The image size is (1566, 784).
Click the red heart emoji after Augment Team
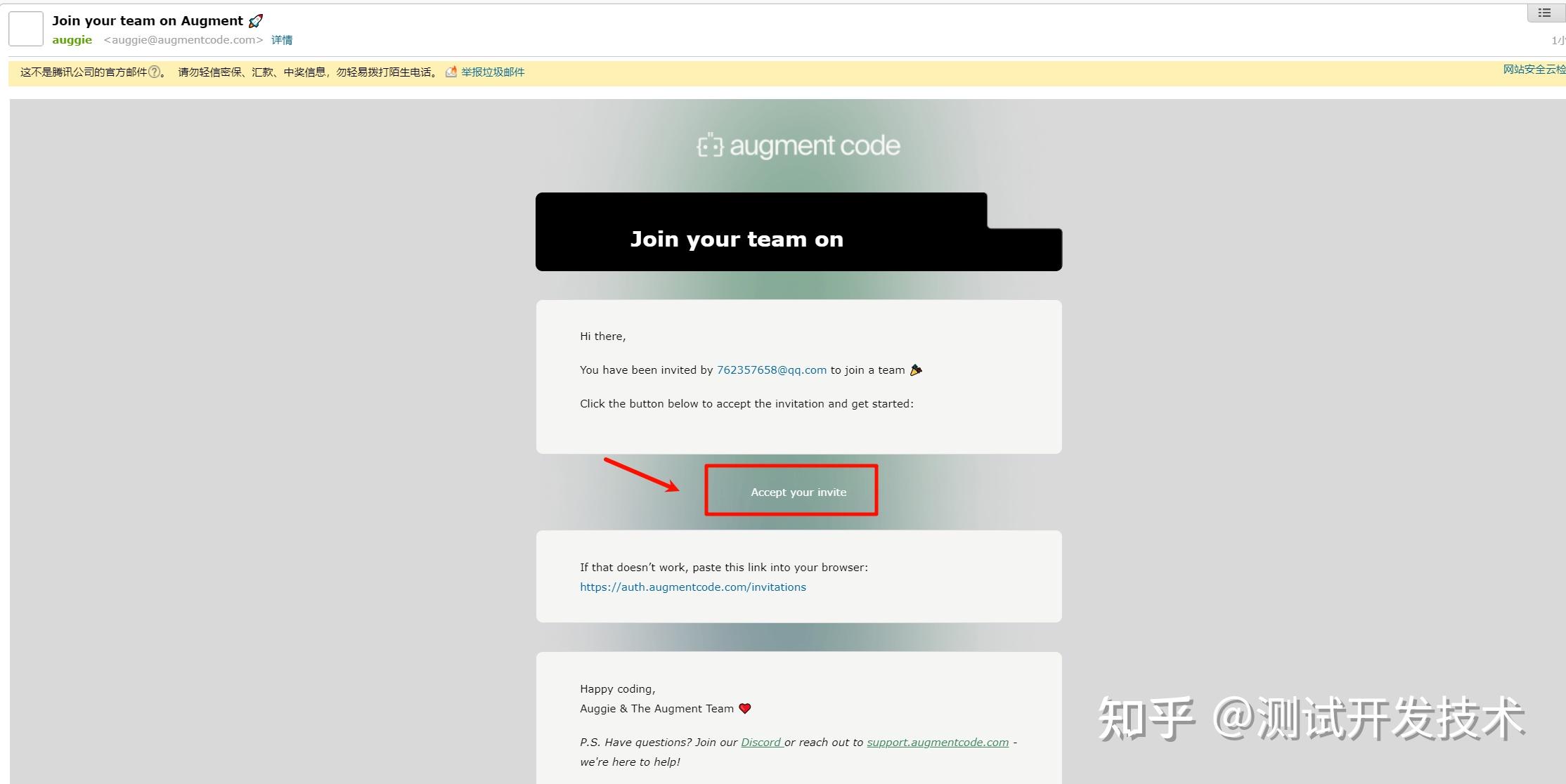click(745, 708)
